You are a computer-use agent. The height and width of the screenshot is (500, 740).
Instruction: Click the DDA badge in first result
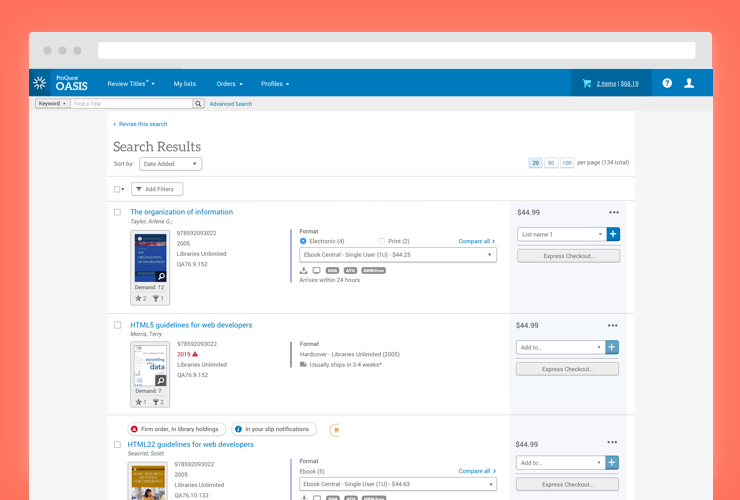pos(332,271)
